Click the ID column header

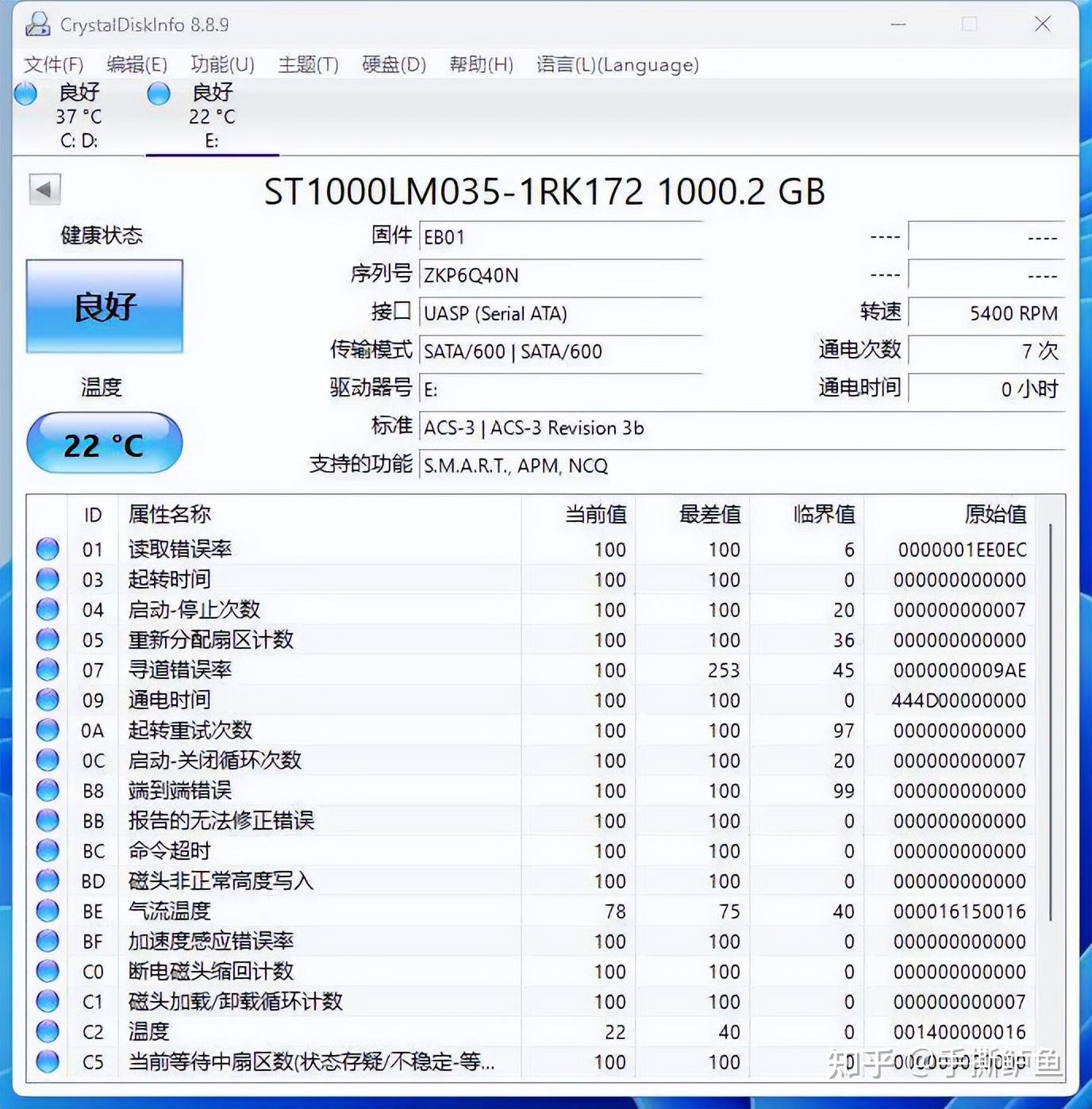pos(93,514)
